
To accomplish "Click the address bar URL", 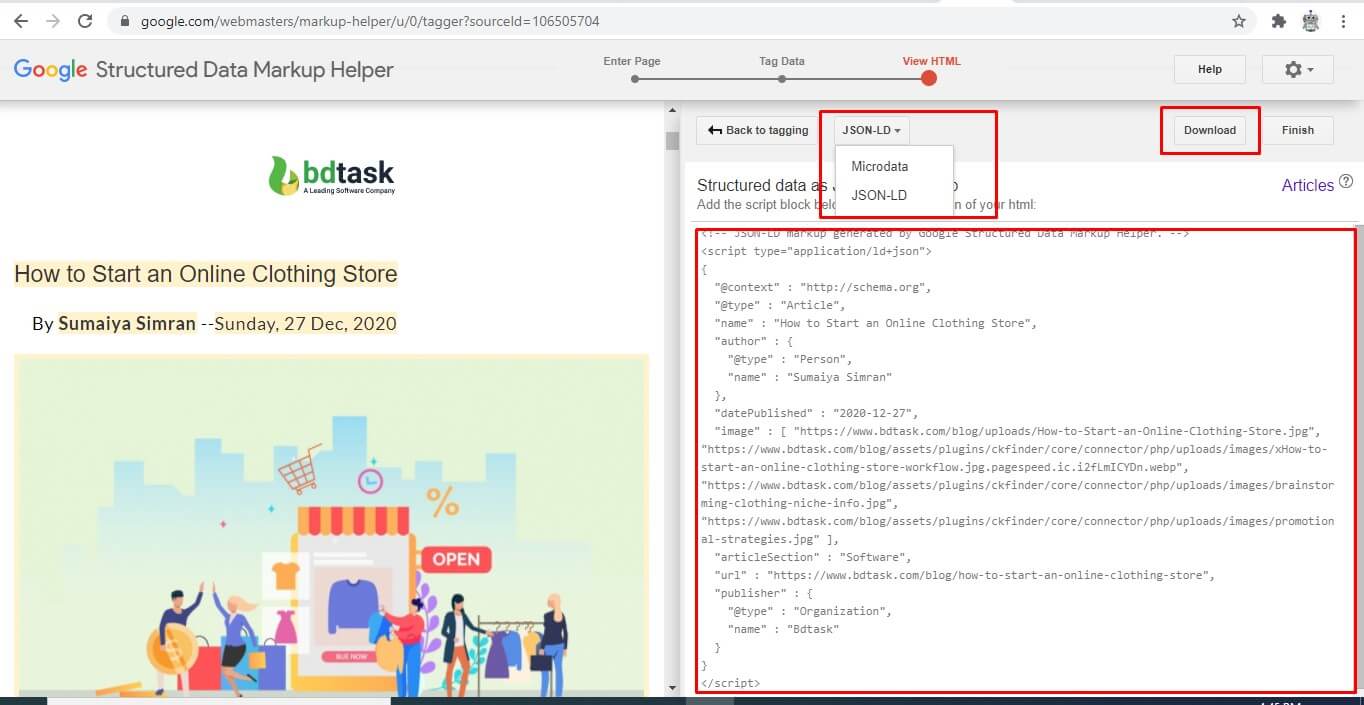I will click(370, 21).
